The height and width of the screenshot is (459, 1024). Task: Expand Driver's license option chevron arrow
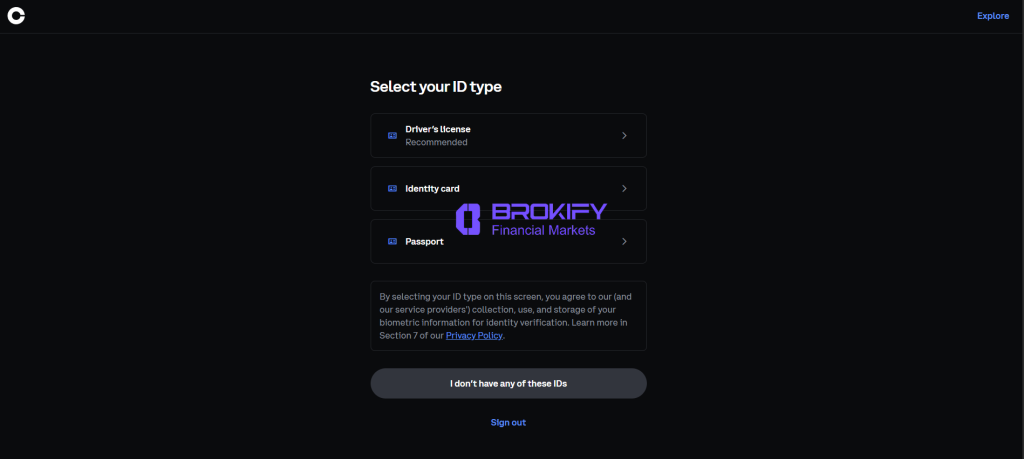pos(624,135)
